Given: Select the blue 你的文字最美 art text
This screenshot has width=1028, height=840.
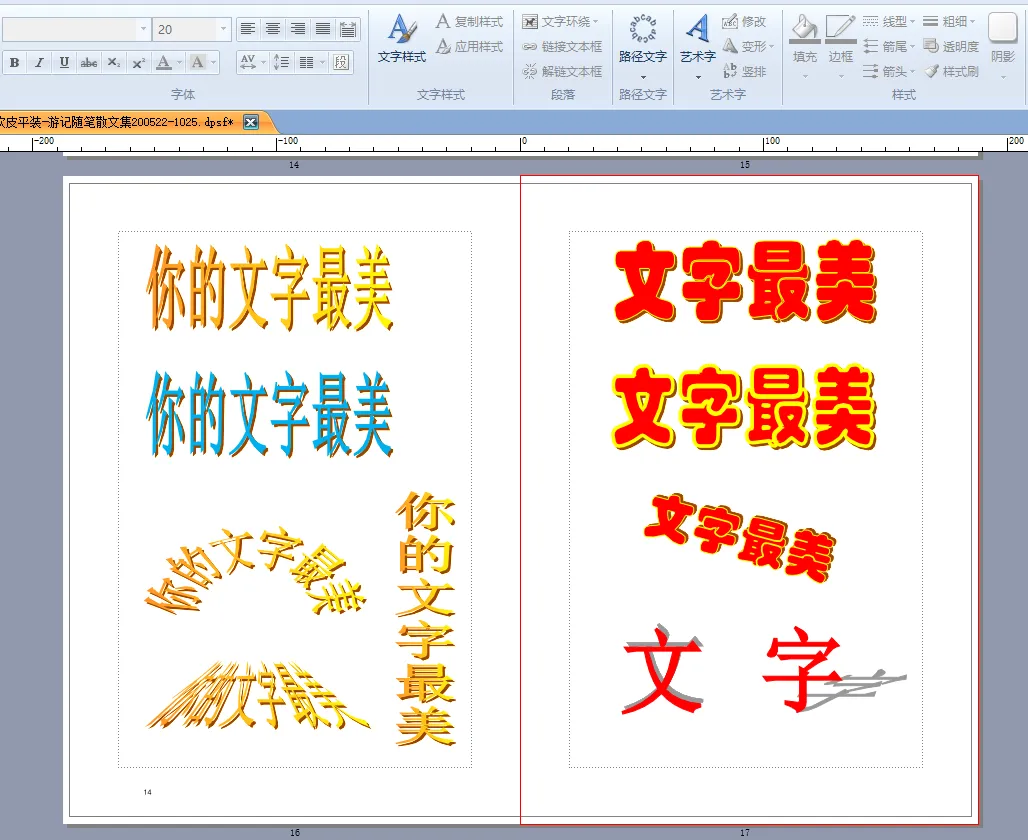Looking at the screenshot, I should [x=269, y=413].
